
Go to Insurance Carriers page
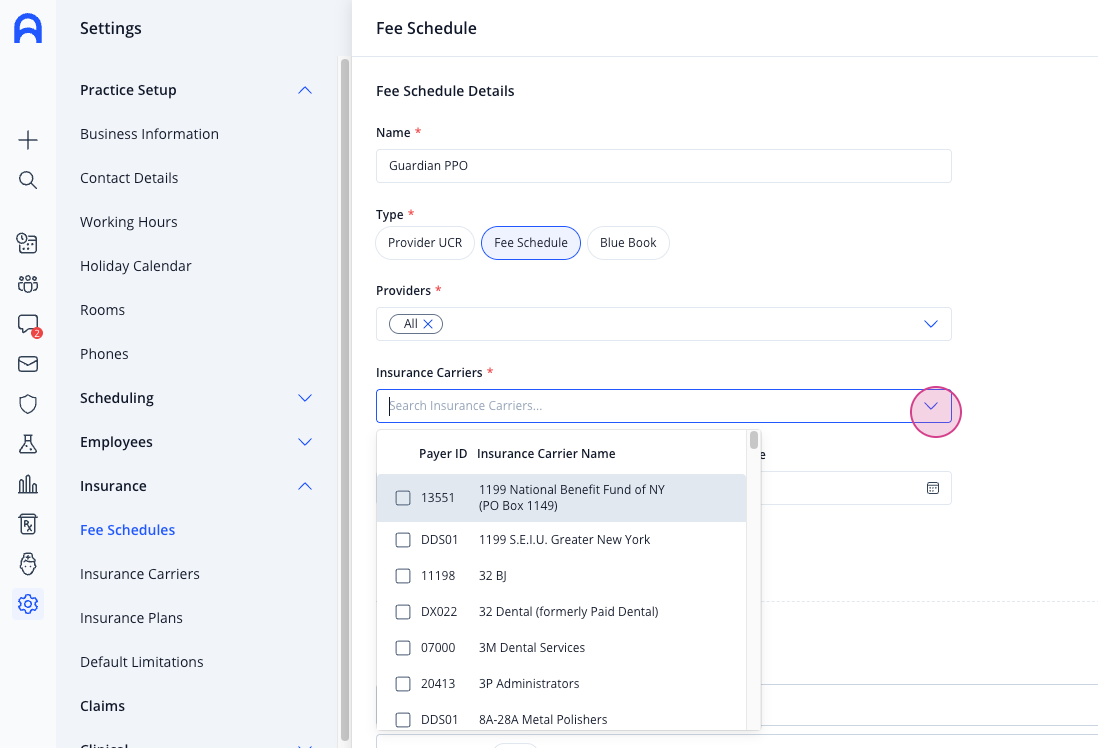pos(139,574)
